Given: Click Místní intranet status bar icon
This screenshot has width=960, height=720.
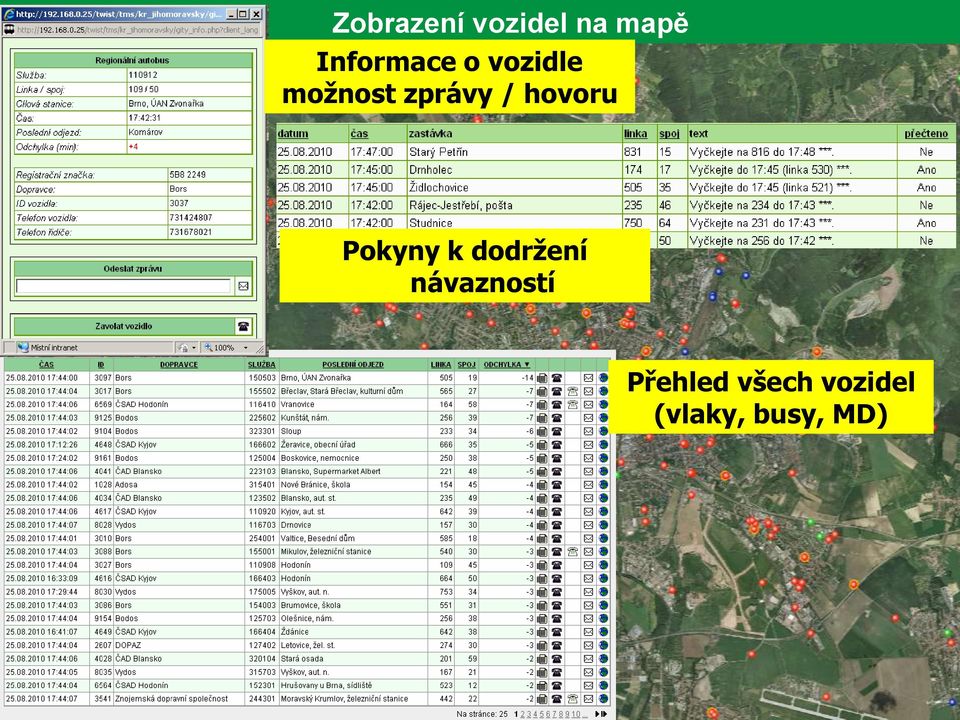Looking at the screenshot, I should pyautogui.click(x=23, y=347).
